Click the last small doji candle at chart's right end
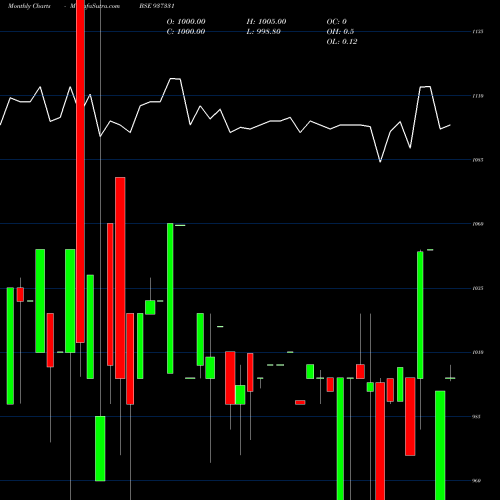The image size is (500, 500). tap(450, 378)
